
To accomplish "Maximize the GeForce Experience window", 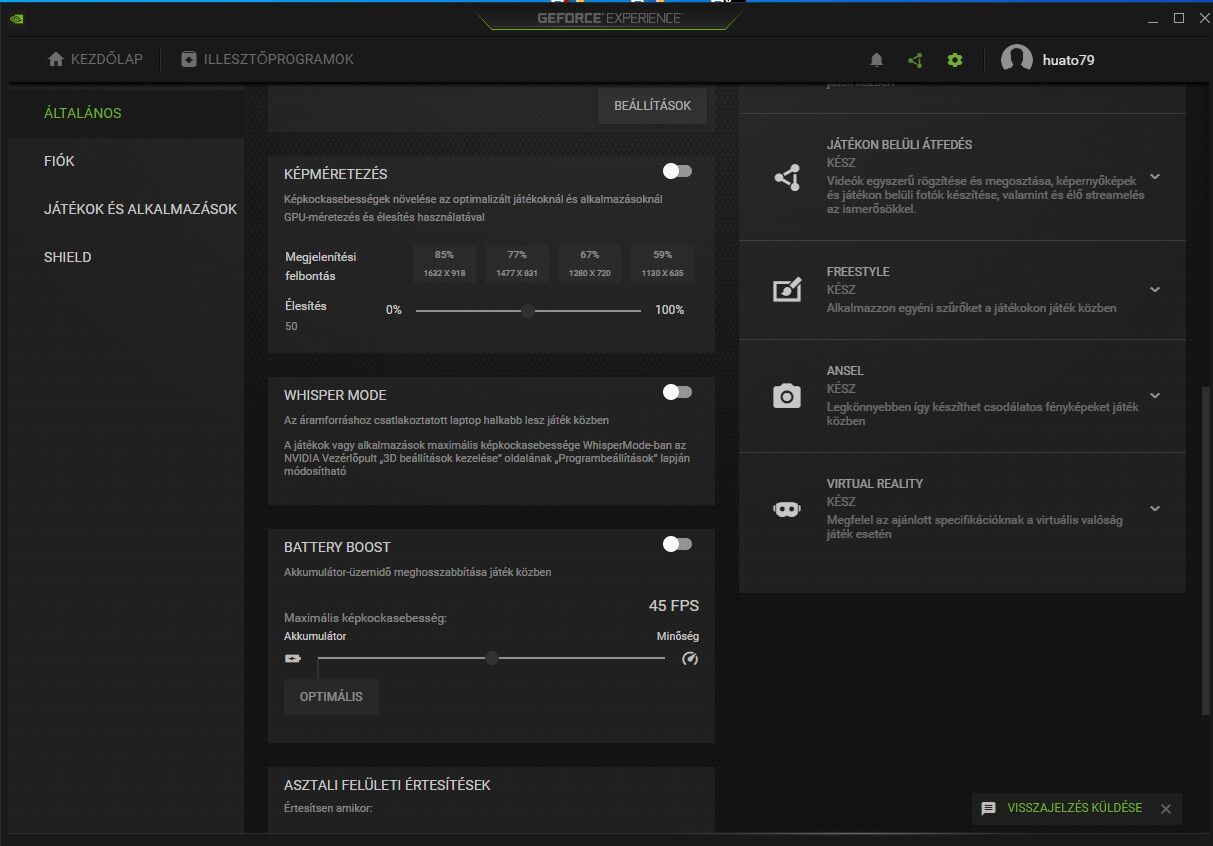I will click(x=1179, y=18).
